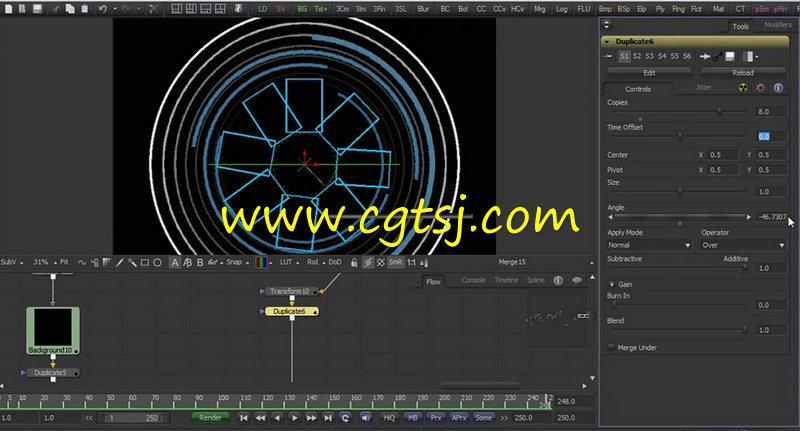Viewport: 800px width, 431px height.
Task: Toggle the HQ high quality button
Action: pyautogui.click(x=389, y=417)
